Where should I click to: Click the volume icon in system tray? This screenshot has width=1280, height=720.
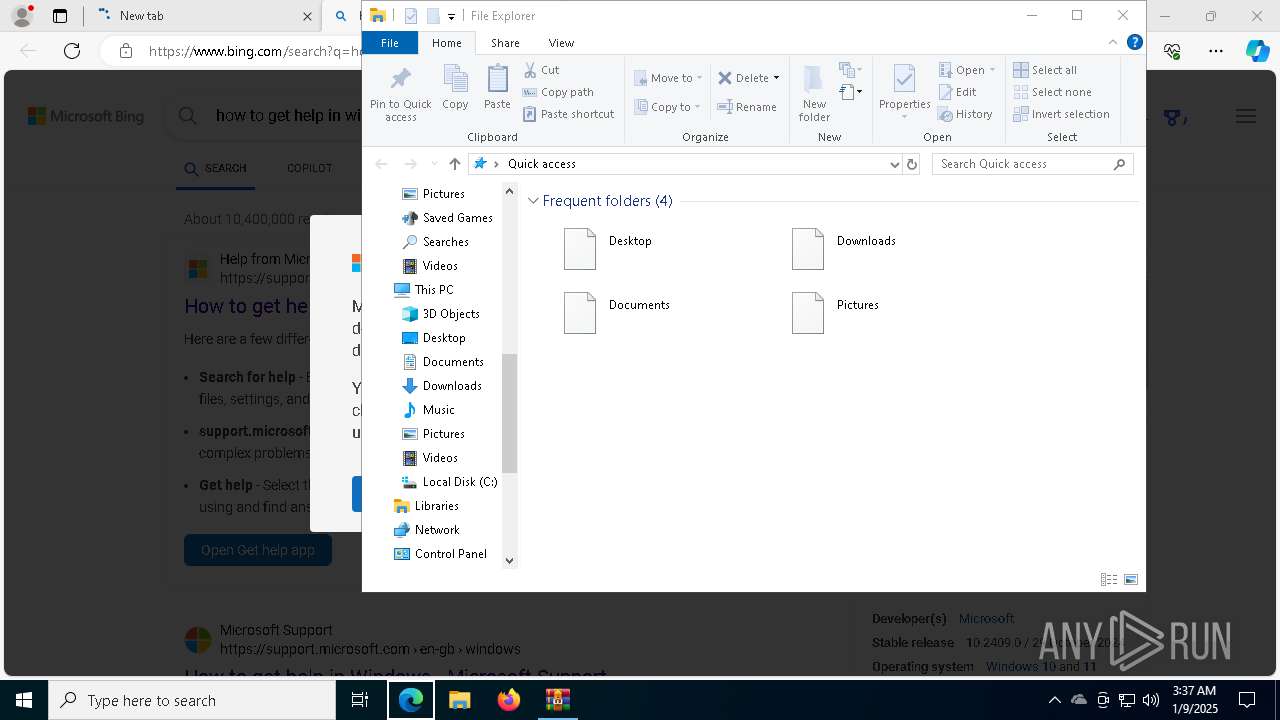point(1150,700)
